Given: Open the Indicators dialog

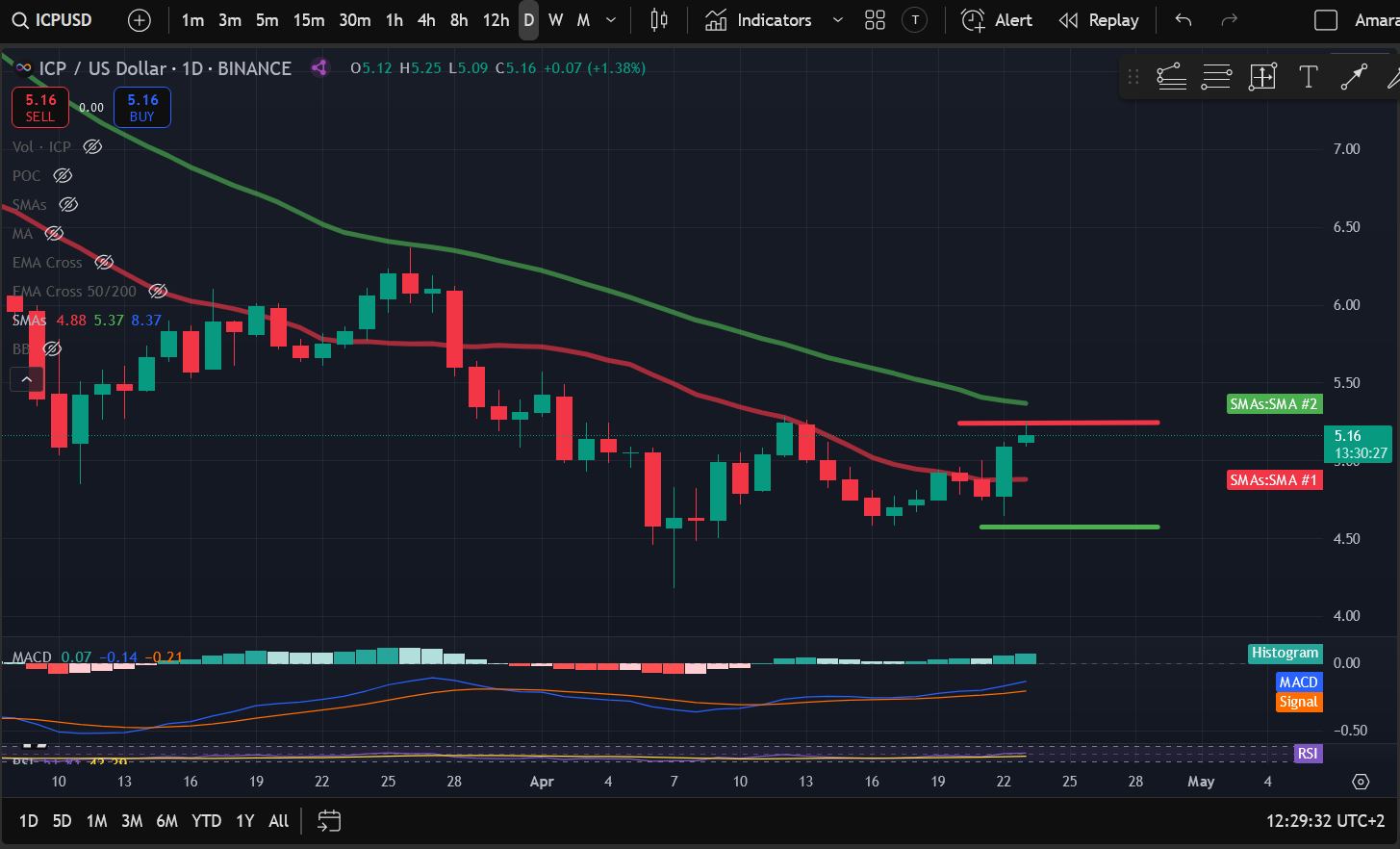Looking at the screenshot, I should [759, 20].
